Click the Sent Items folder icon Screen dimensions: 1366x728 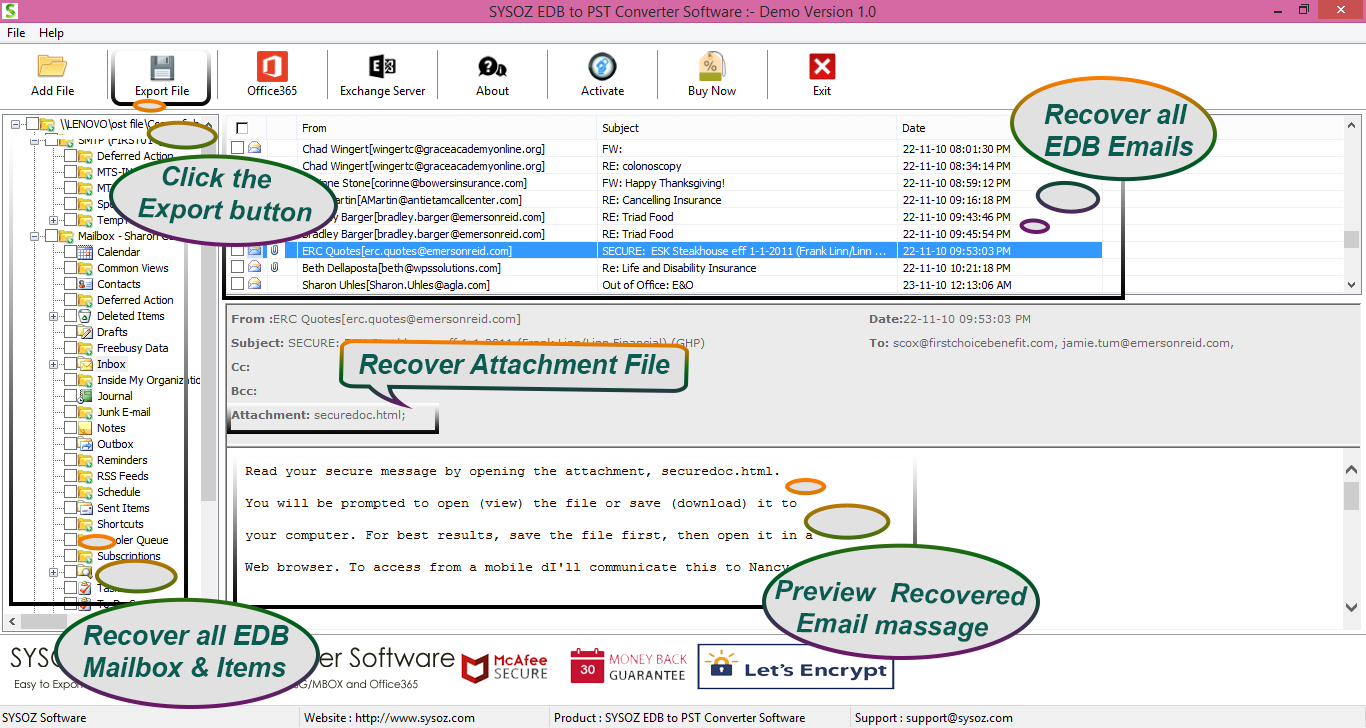coord(86,508)
